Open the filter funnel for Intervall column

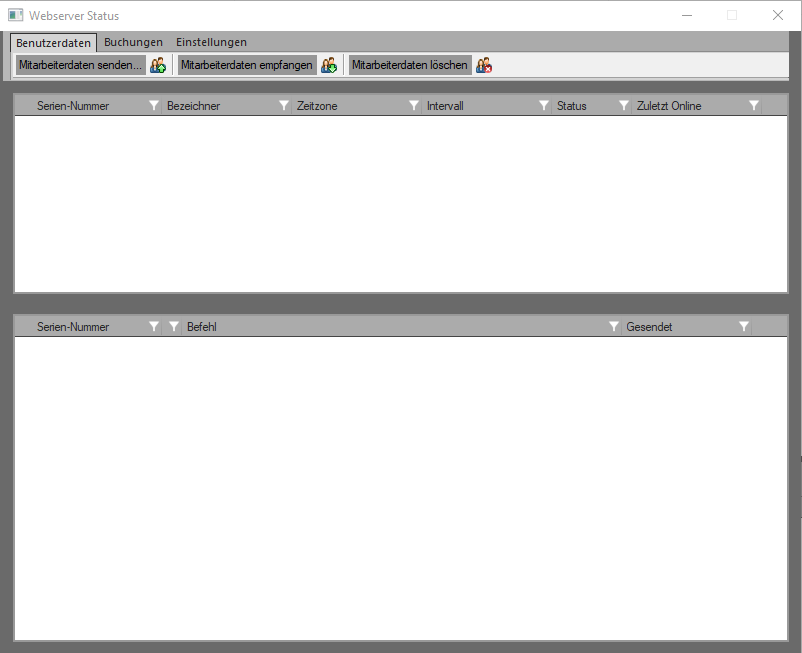click(x=544, y=106)
